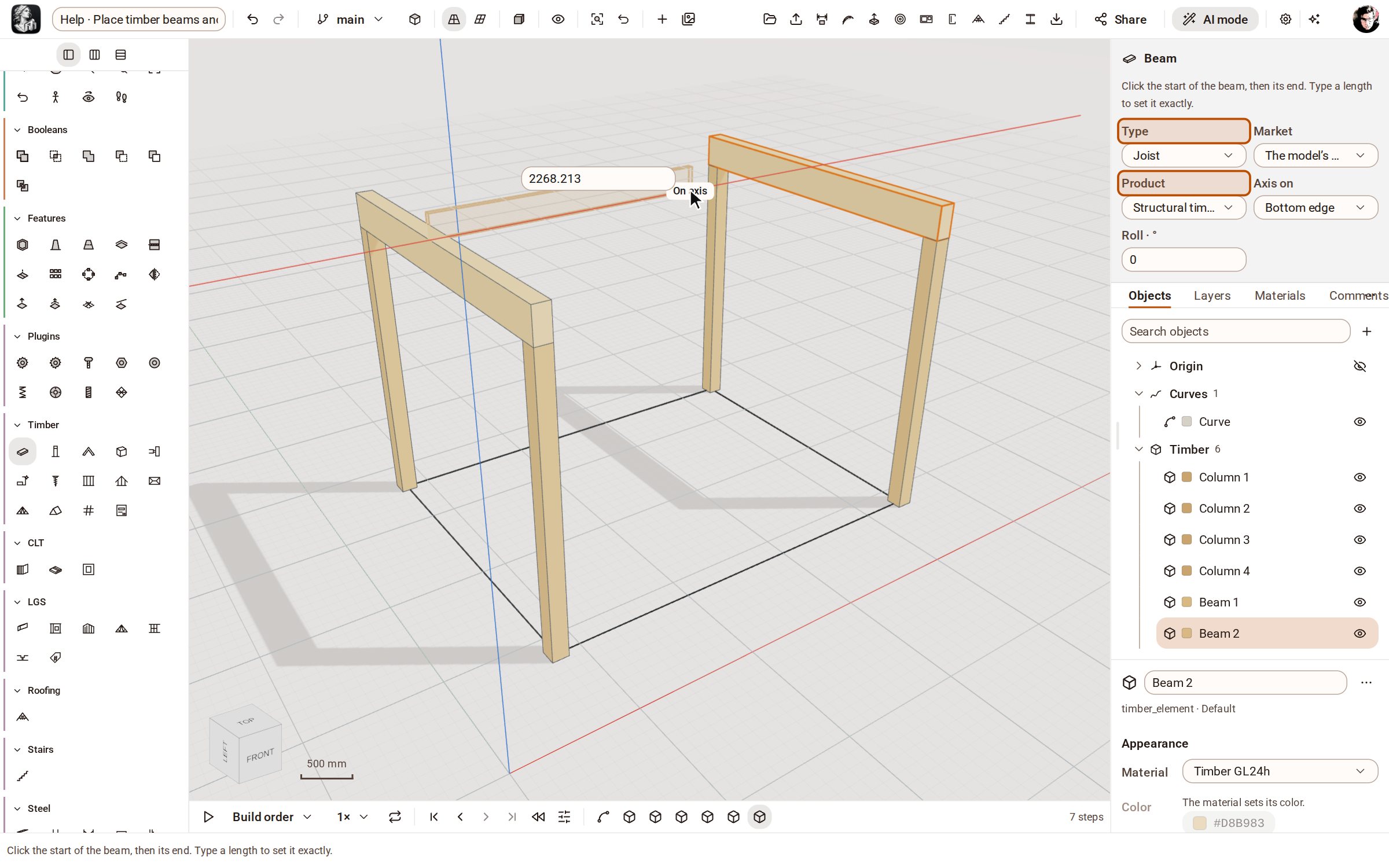Toggle visibility of Beam 2
The image size is (1389, 868).
click(1360, 634)
